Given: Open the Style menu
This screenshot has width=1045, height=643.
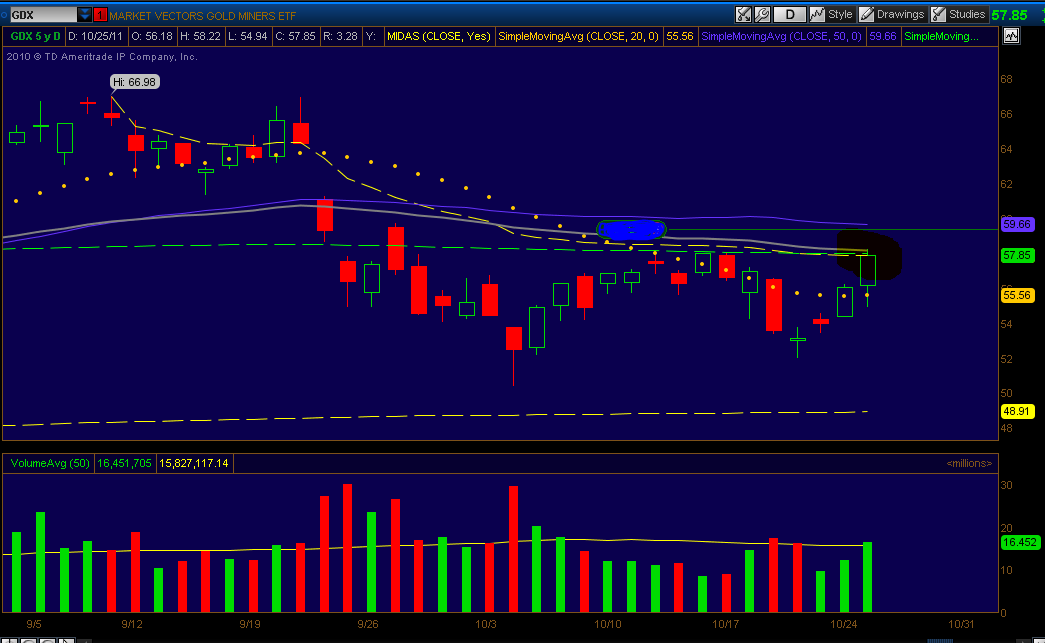Looking at the screenshot, I should pos(832,14).
